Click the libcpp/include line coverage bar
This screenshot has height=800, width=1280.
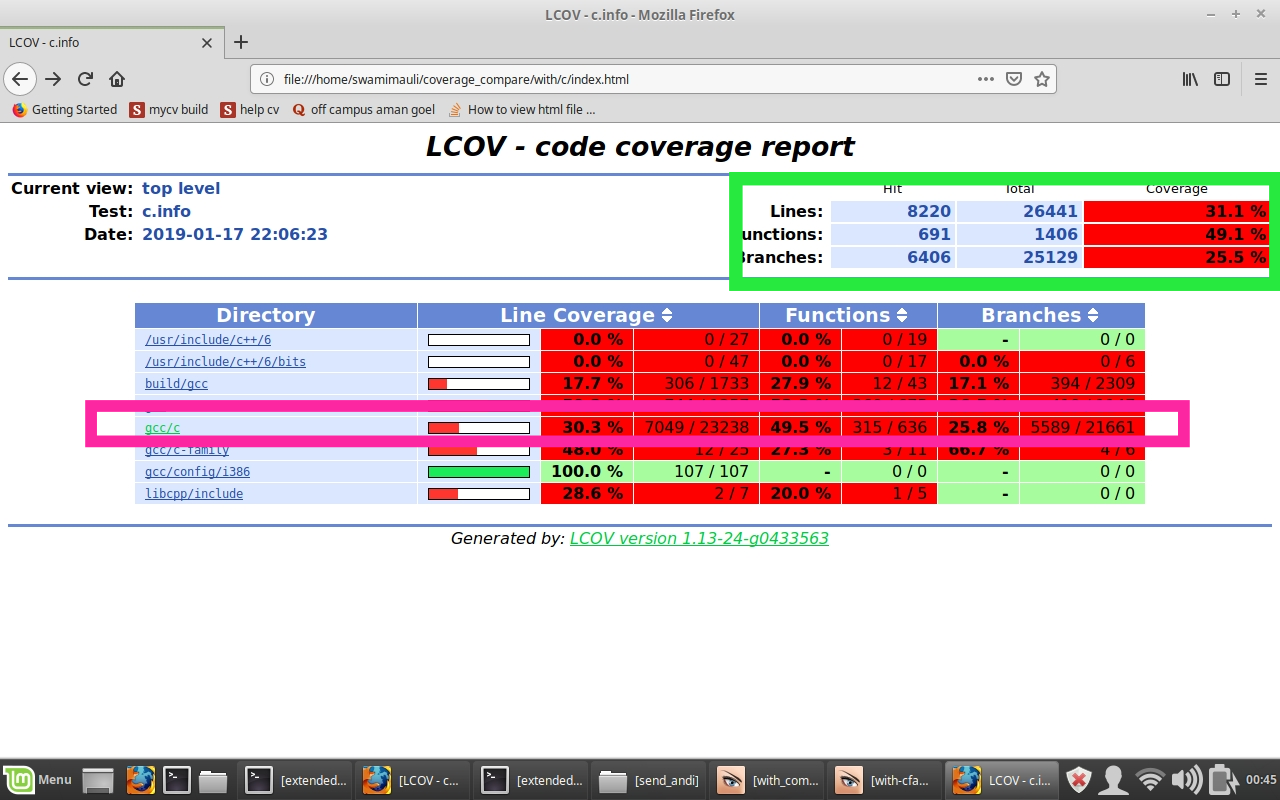click(479, 494)
